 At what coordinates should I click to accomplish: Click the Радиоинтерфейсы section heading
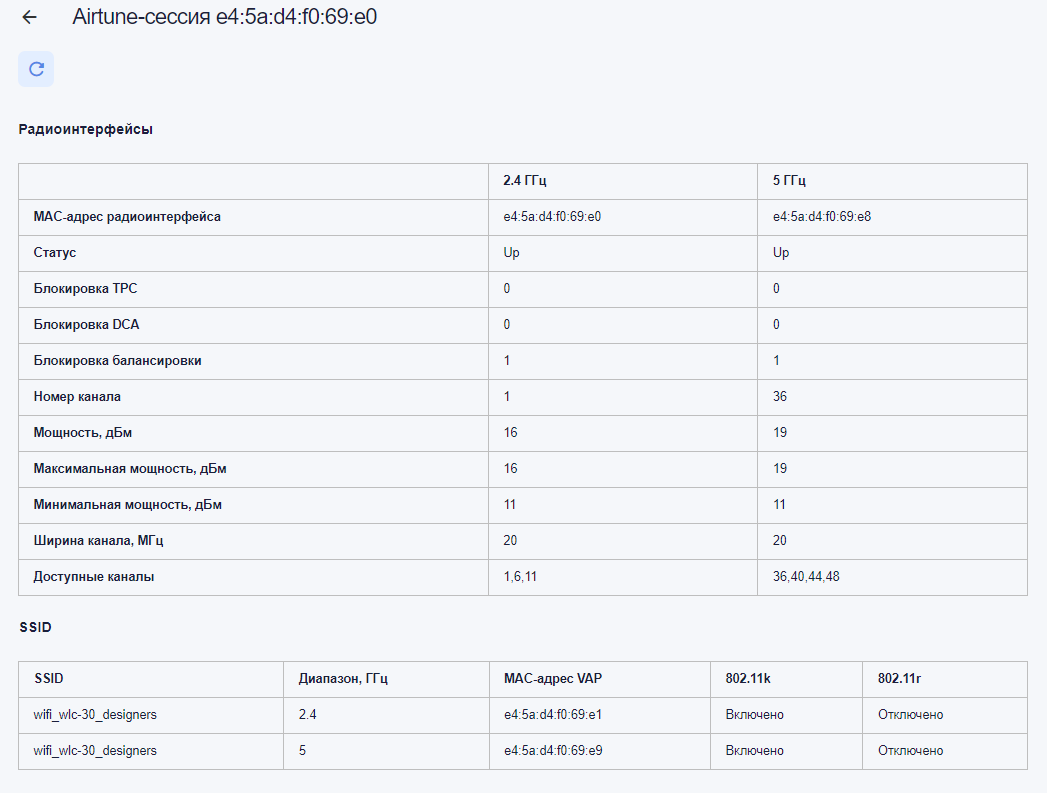coord(85,129)
